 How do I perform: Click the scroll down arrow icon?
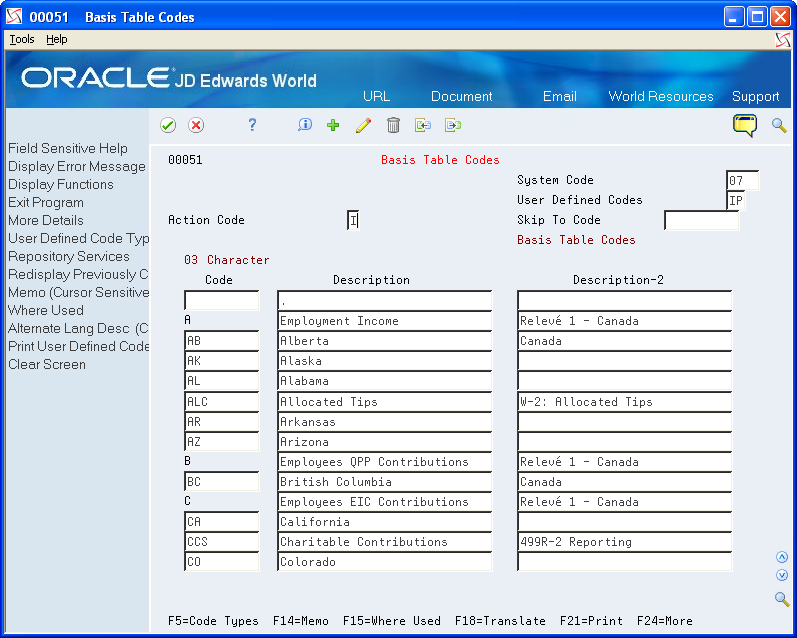[782, 575]
